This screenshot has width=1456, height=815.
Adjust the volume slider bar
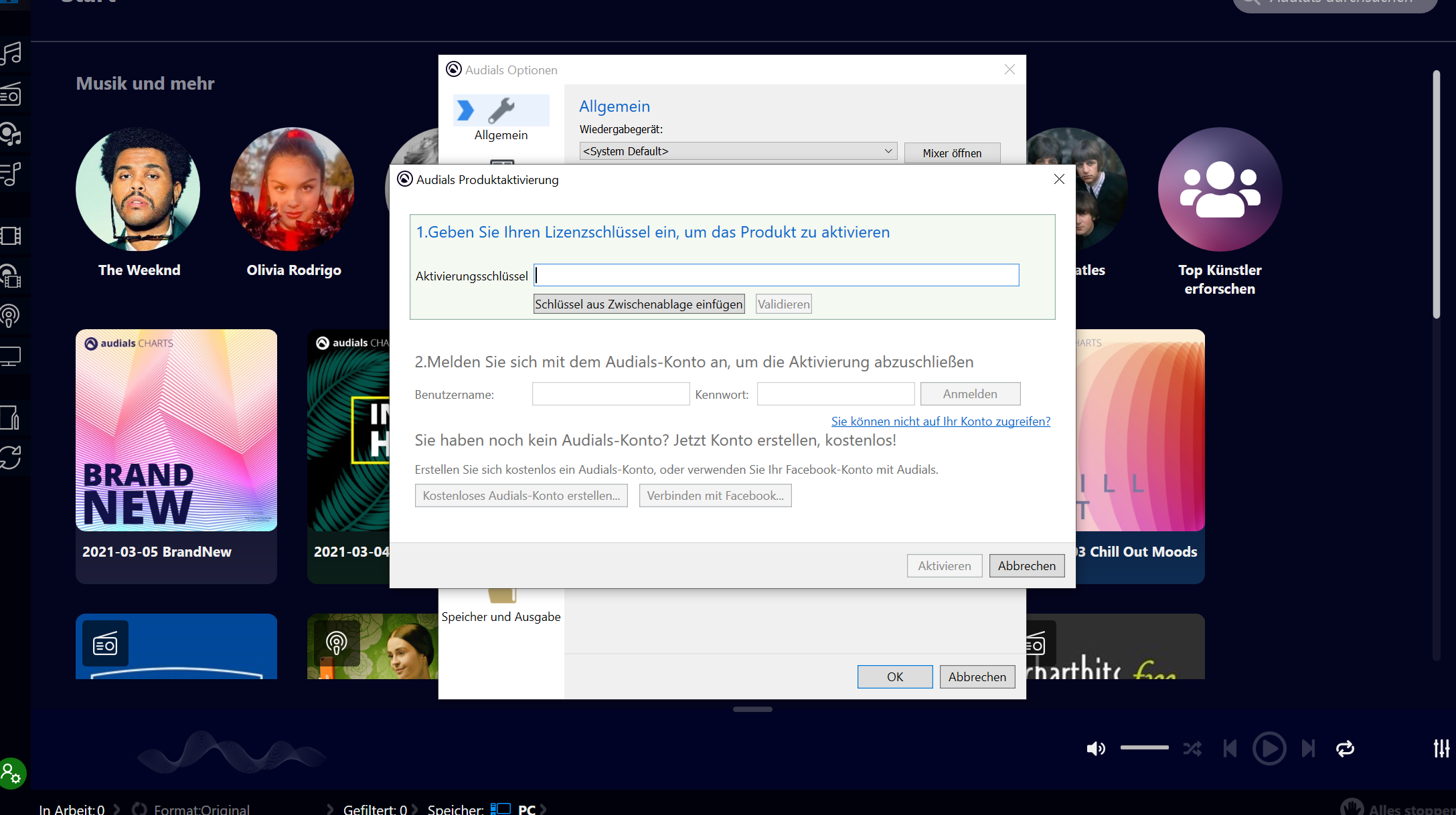[x=1144, y=747]
